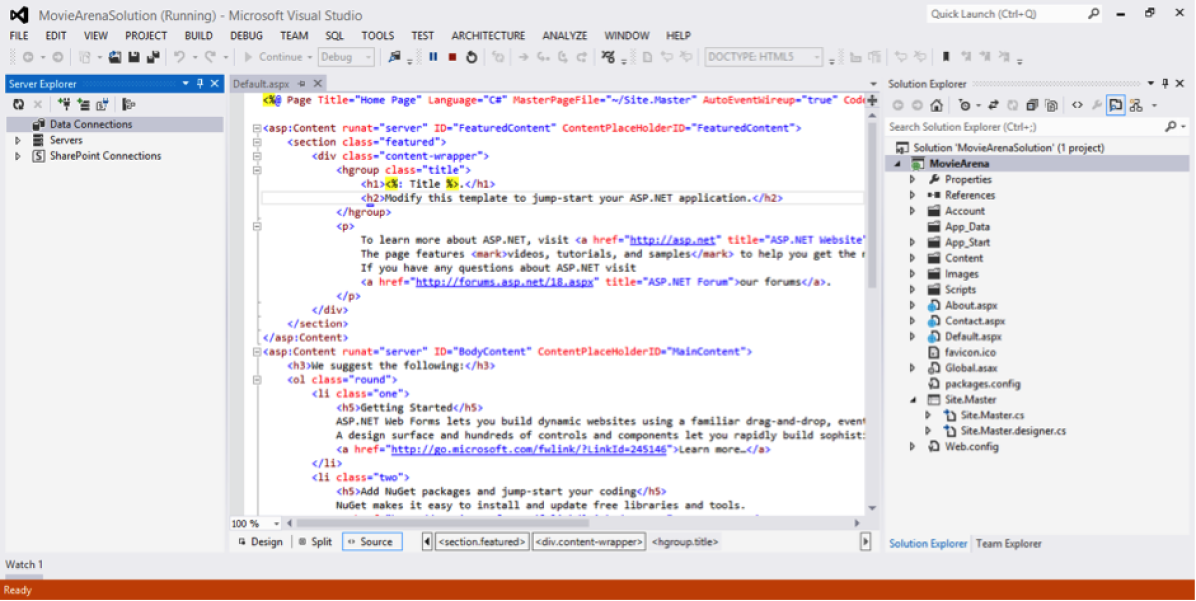
Task: Open the 100 % zoom dropdown
Action: pos(277,524)
